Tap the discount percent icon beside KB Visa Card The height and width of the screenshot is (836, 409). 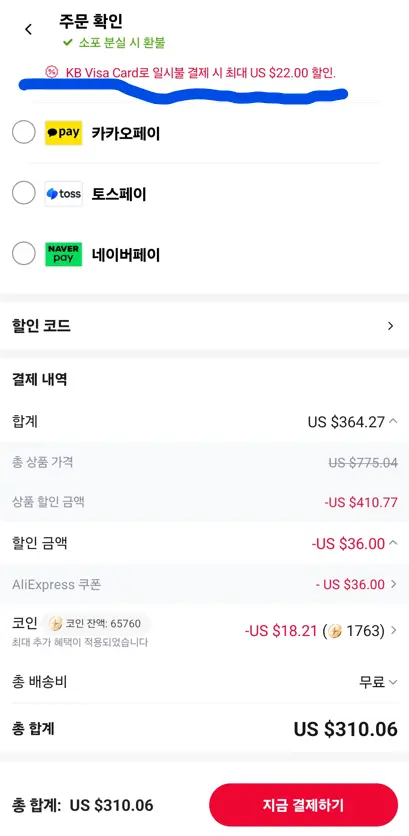coord(52,72)
